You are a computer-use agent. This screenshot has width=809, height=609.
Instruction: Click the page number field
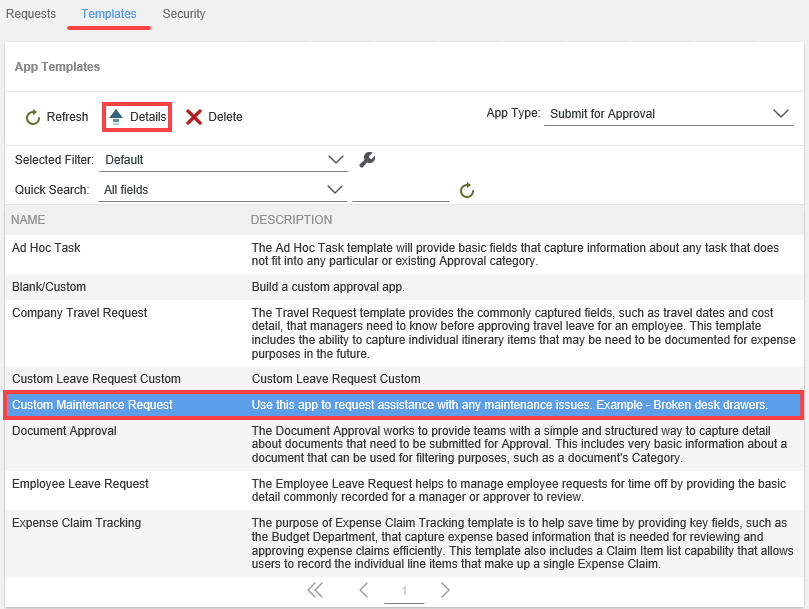click(x=404, y=591)
